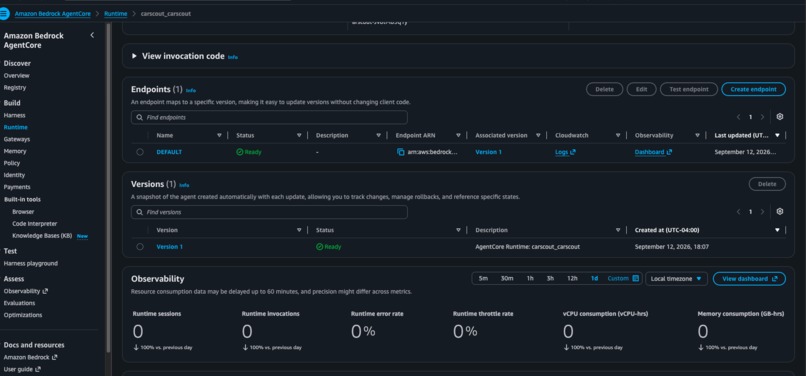Viewport: 806px width, 376px height.
Task: Click Delete button in Endpoints section
Action: pos(604,89)
